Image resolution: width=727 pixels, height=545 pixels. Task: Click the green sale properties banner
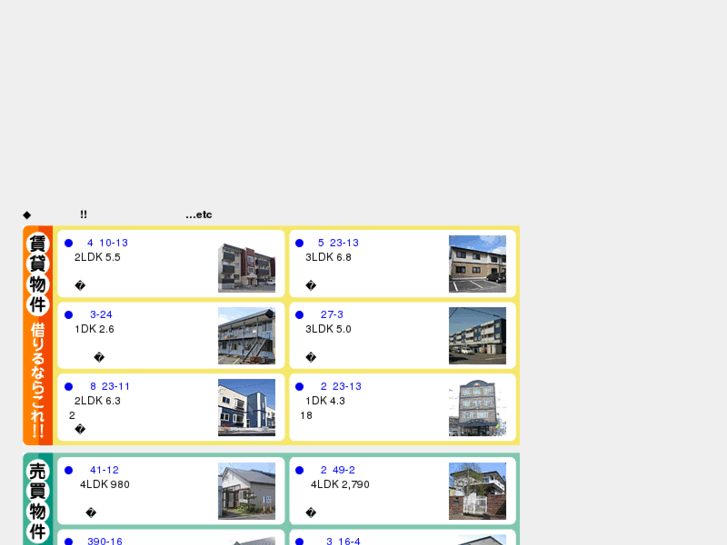(38, 499)
